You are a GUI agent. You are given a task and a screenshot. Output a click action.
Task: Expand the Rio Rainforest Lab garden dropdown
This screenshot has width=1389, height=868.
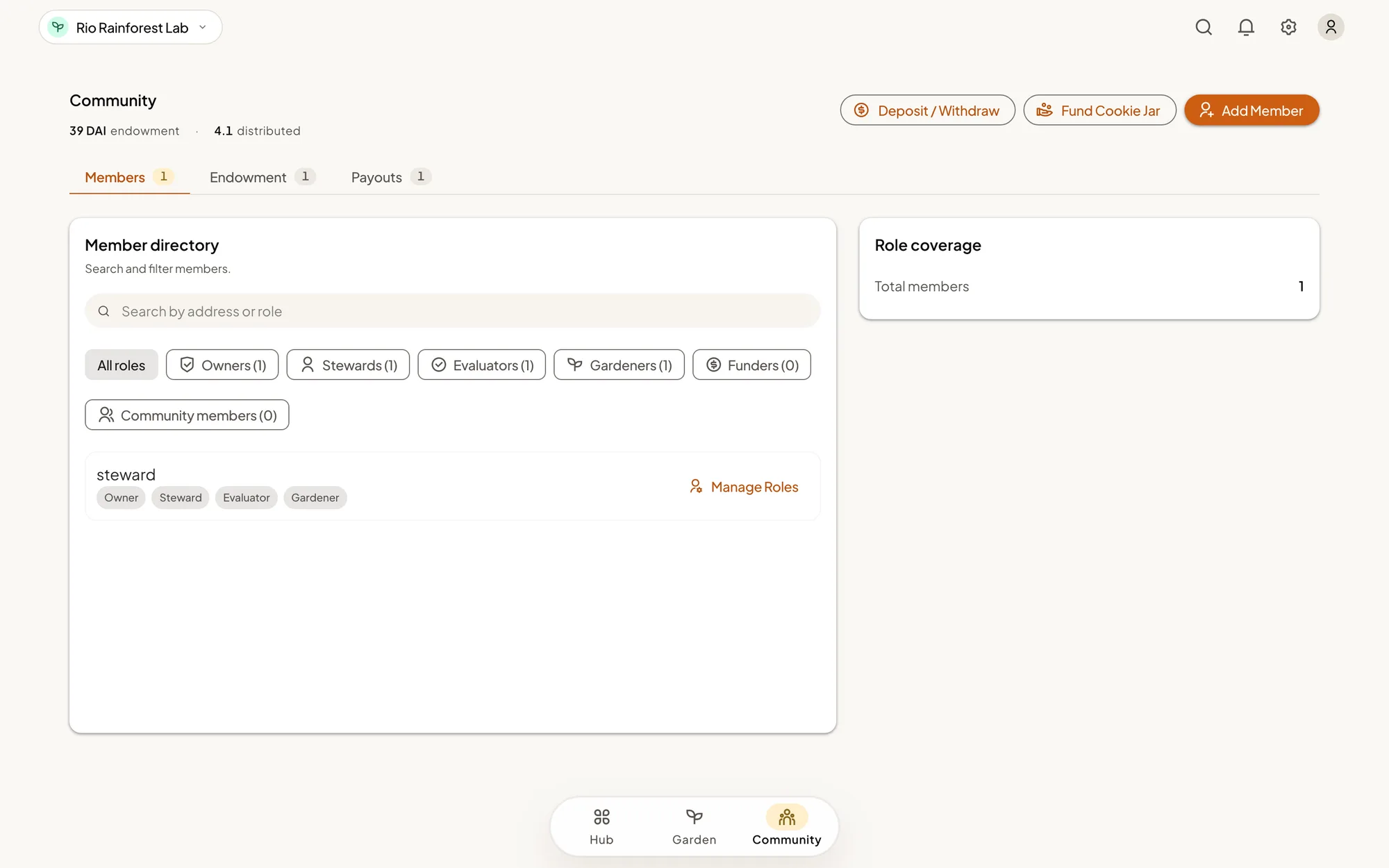pos(131,27)
